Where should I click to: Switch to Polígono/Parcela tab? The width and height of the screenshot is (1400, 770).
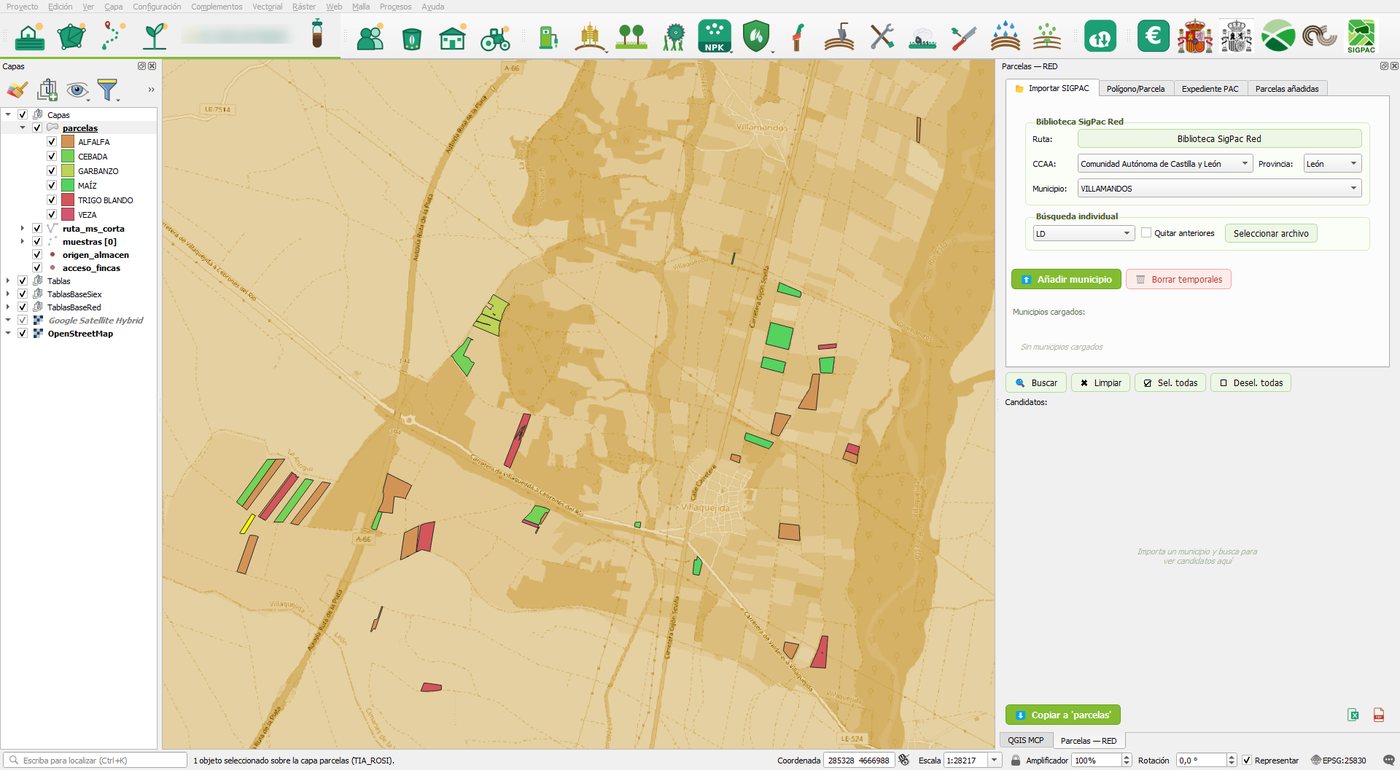[1136, 89]
